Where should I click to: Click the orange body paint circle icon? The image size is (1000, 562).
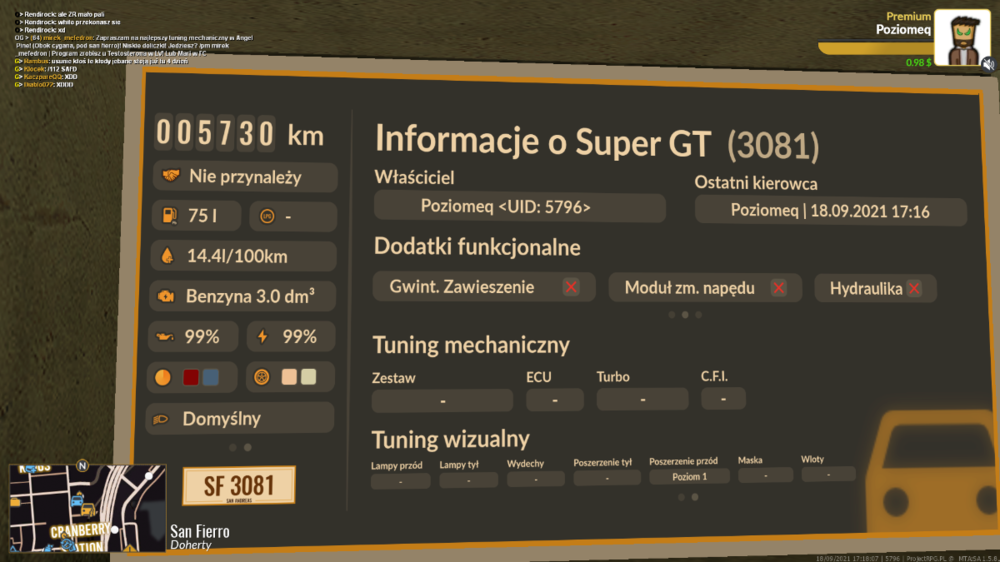click(163, 378)
